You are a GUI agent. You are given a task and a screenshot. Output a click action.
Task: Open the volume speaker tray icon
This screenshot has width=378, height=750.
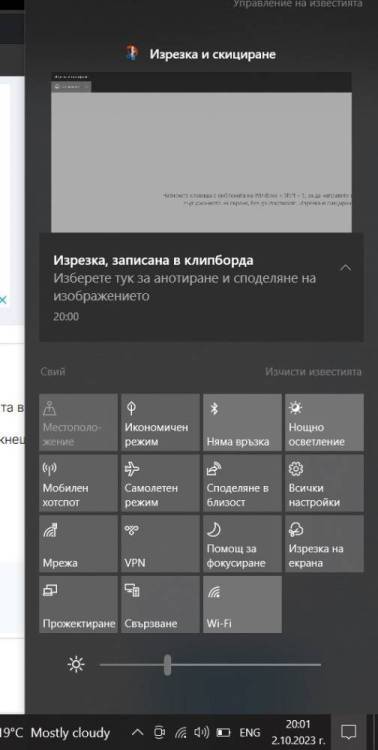coord(201,732)
